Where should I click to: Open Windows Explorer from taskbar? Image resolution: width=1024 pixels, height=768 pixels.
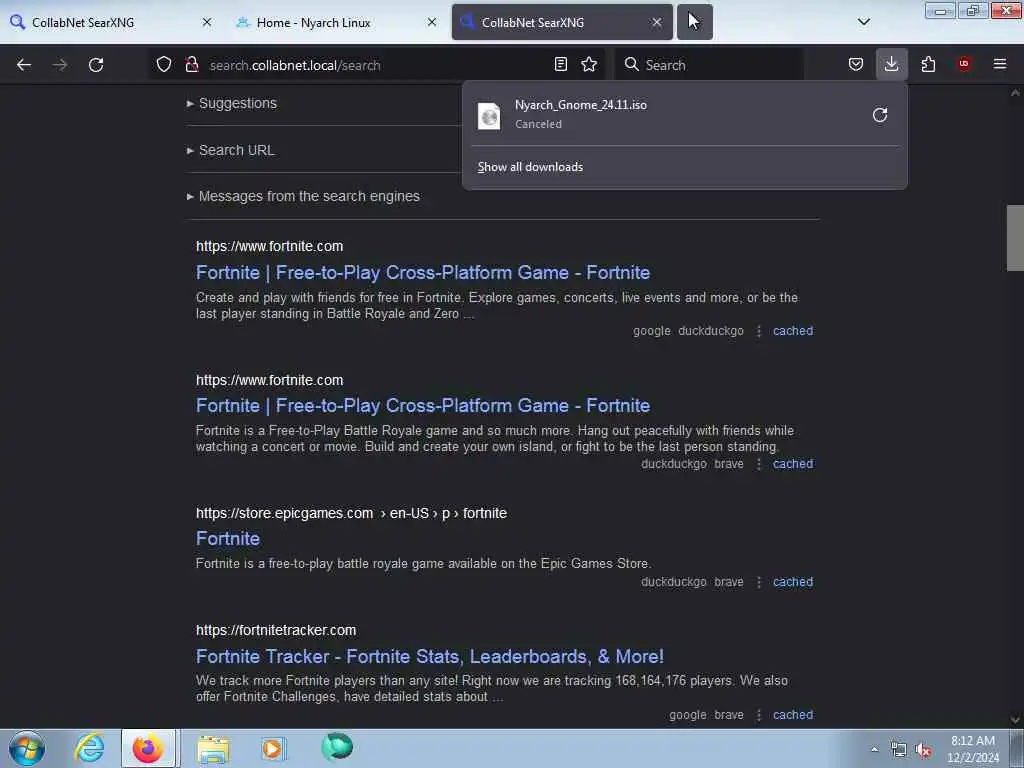pos(213,748)
